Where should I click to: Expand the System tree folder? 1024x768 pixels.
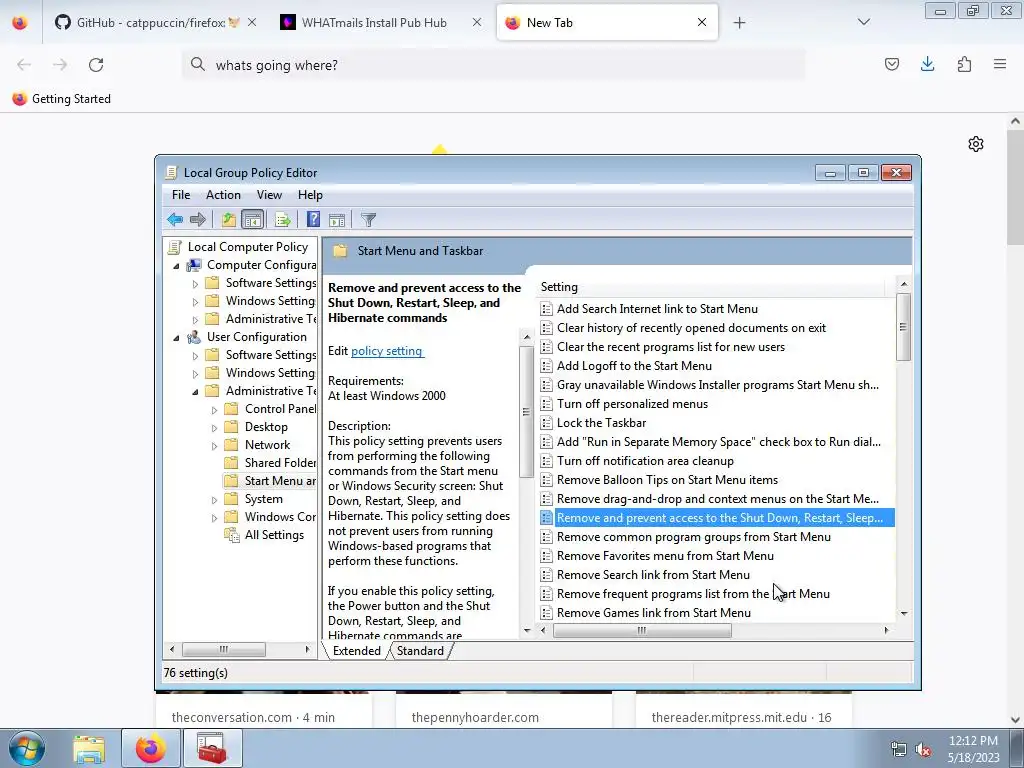pyautogui.click(x=214, y=500)
